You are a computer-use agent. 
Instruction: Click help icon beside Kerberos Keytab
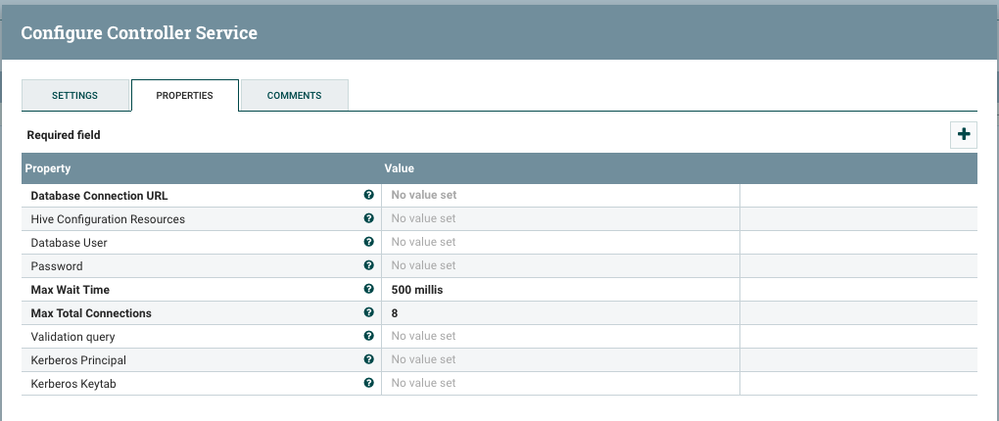tap(369, 383)
